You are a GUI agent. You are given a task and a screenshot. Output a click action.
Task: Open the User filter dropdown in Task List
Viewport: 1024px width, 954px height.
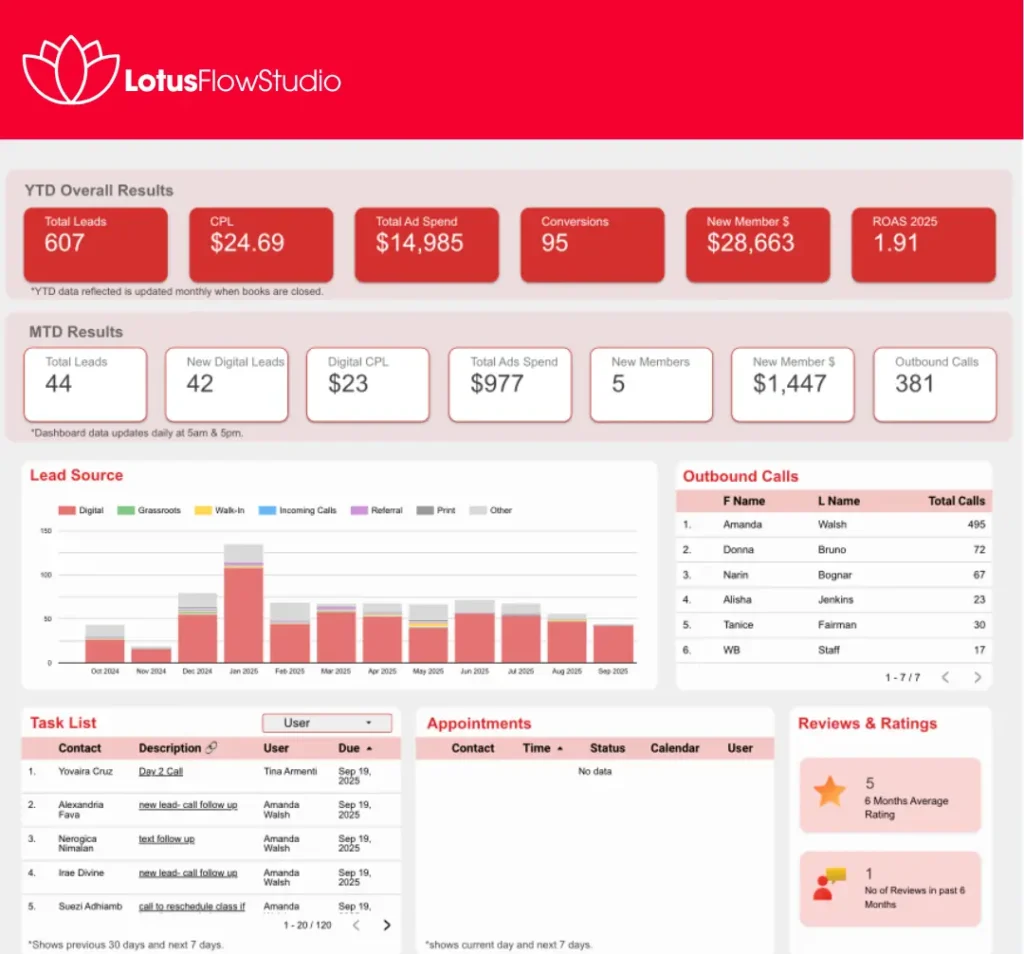[326, 723]
